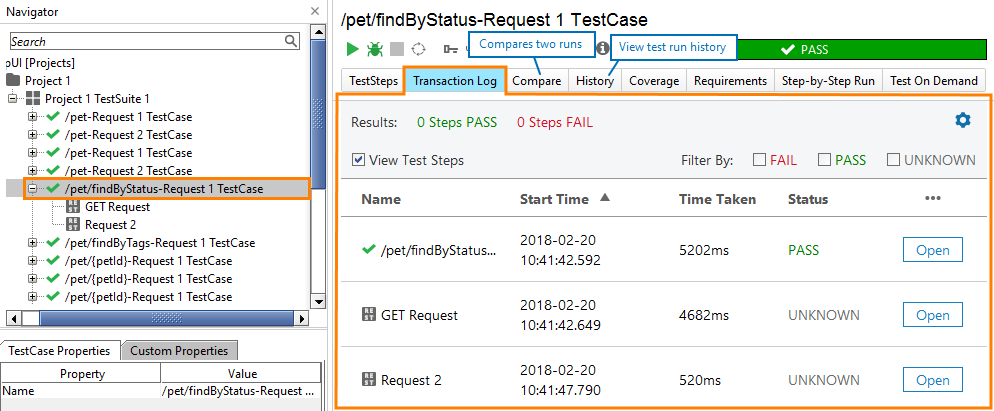Stop the run with the gray square icon
The image size is (994, 411).
[x=396, y=49]
